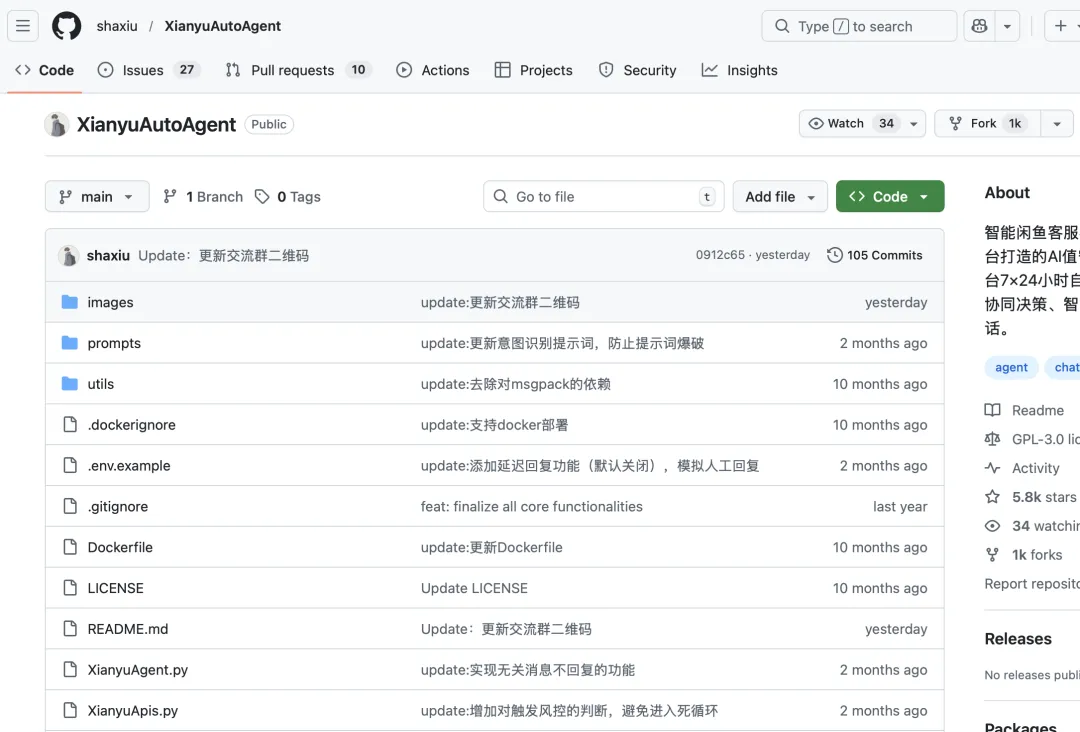The height and width of the screenshot is (732, 1080).
Task: Click shaxiu commit author name
Action: (x=108, y=255)
